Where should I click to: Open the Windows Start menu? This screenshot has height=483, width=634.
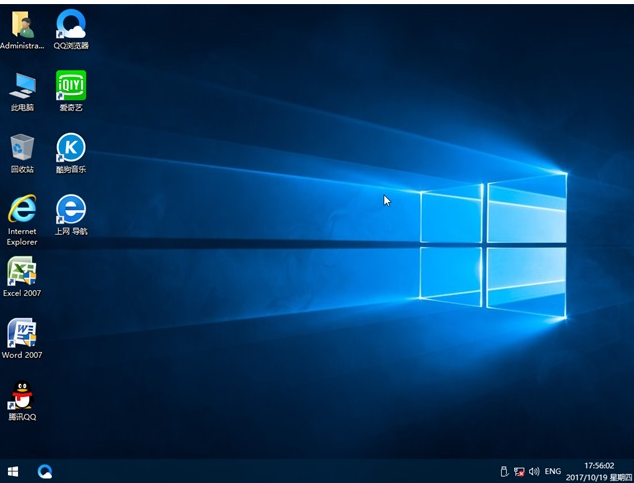(x=14, y=470)
